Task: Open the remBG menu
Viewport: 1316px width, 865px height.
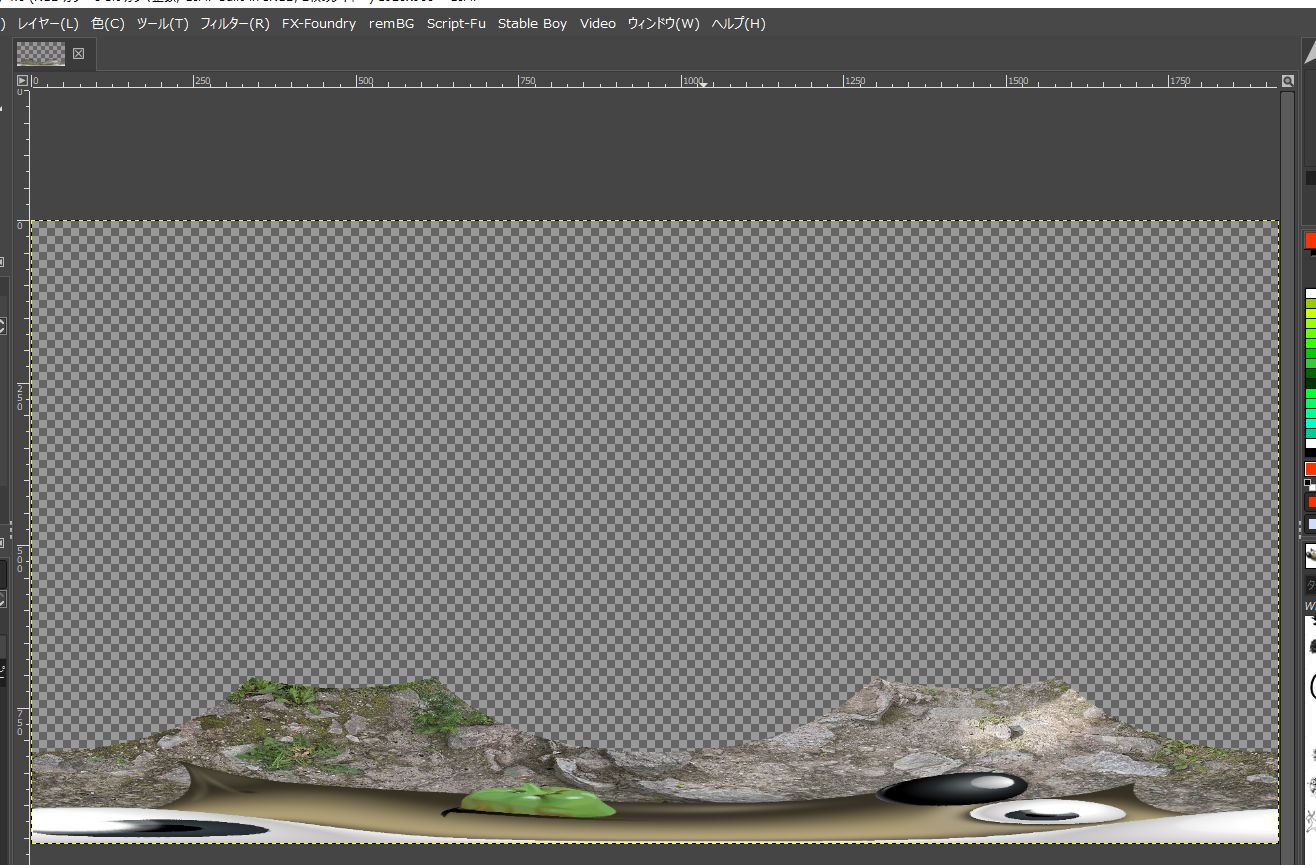Action: [391, 23]
